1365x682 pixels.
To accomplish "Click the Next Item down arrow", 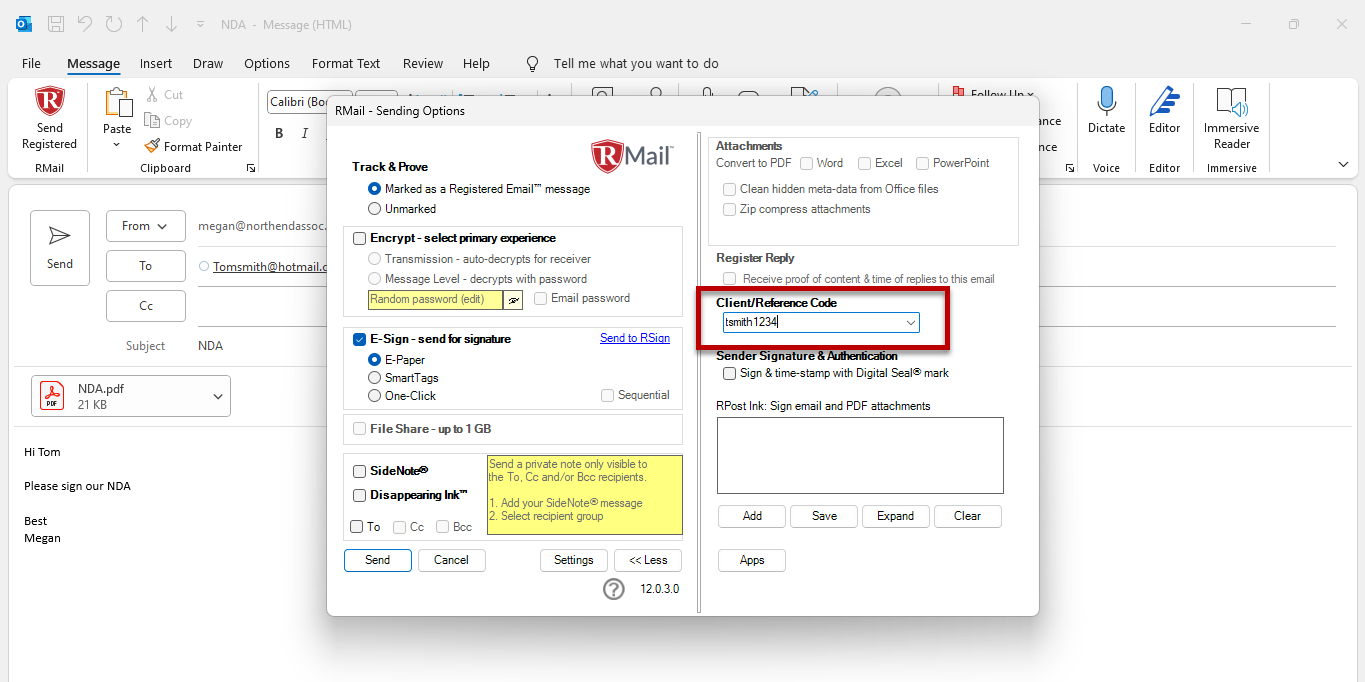I will [x=172, y=24].
